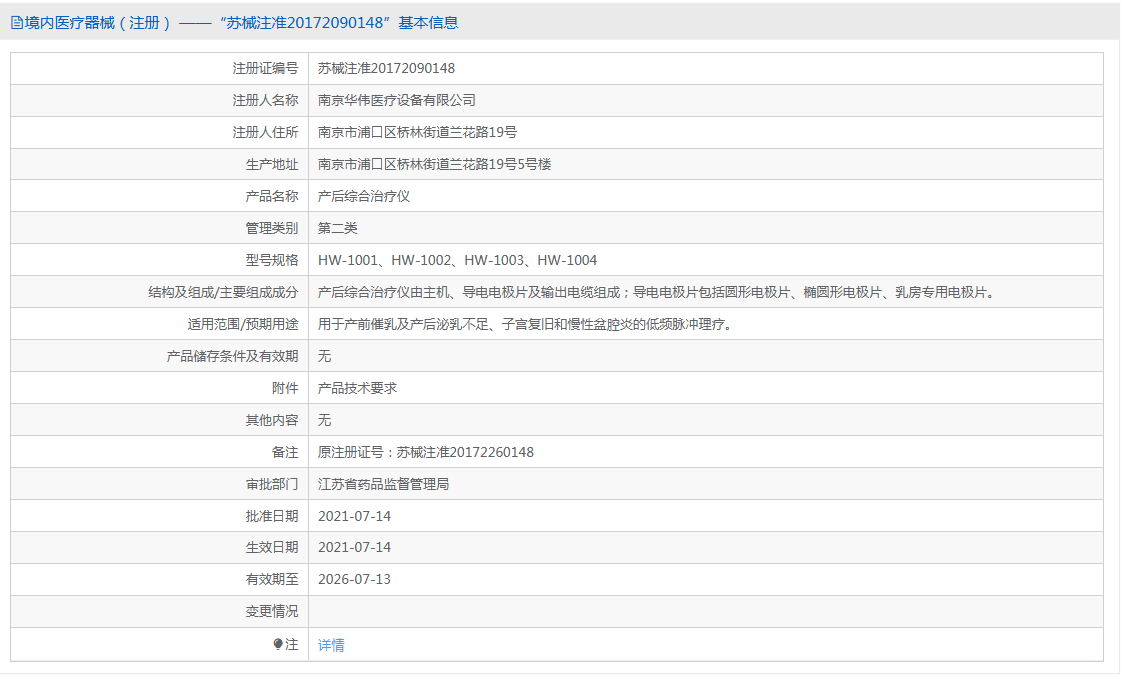Click the 注册人名称 row label
1125x679 pixels.
tap(265, 100)
